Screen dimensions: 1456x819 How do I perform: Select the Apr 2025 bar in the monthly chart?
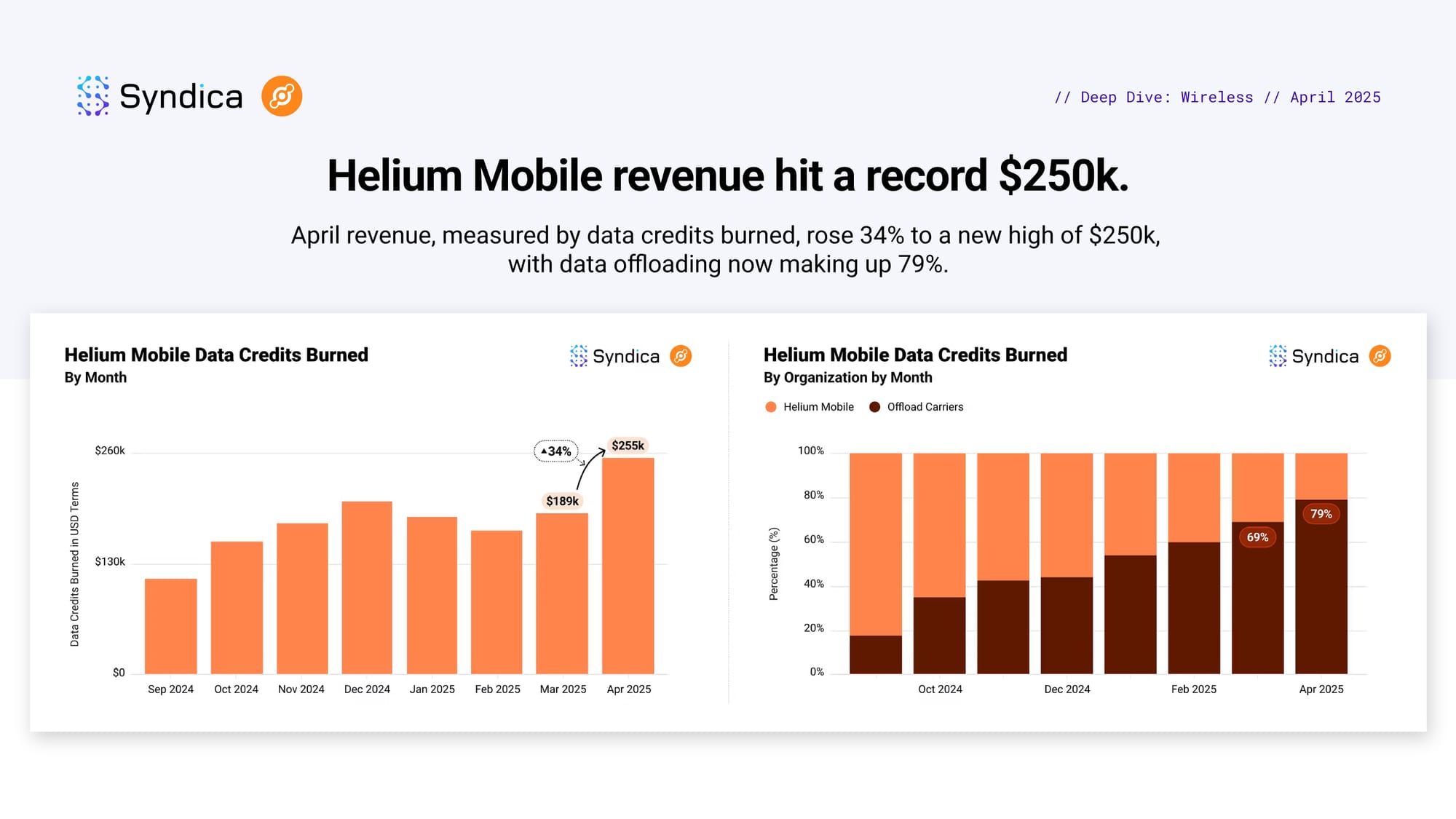pos(628,565)
